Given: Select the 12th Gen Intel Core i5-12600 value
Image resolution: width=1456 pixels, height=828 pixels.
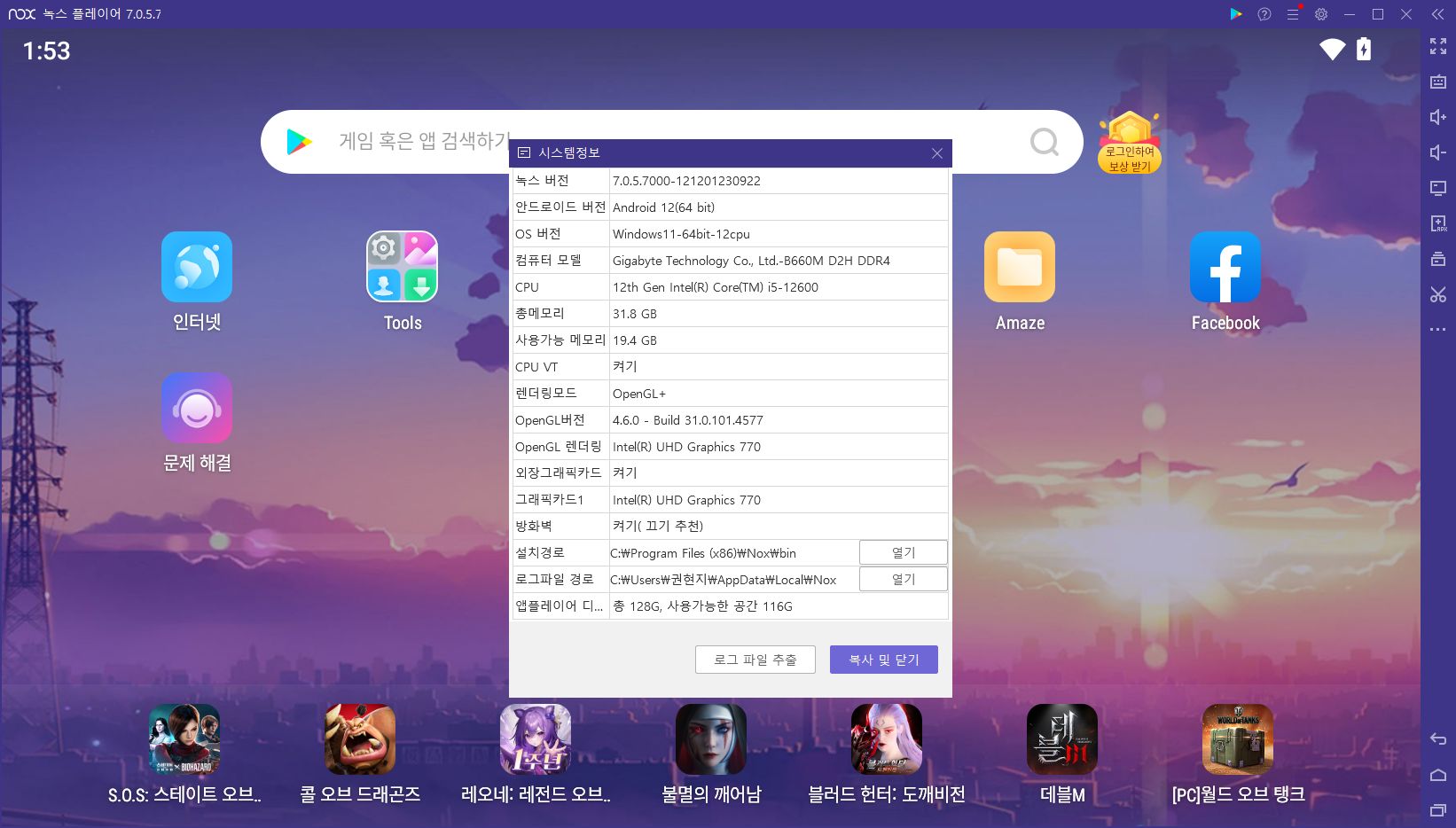Looking at the screenshot, I should 716,287.
